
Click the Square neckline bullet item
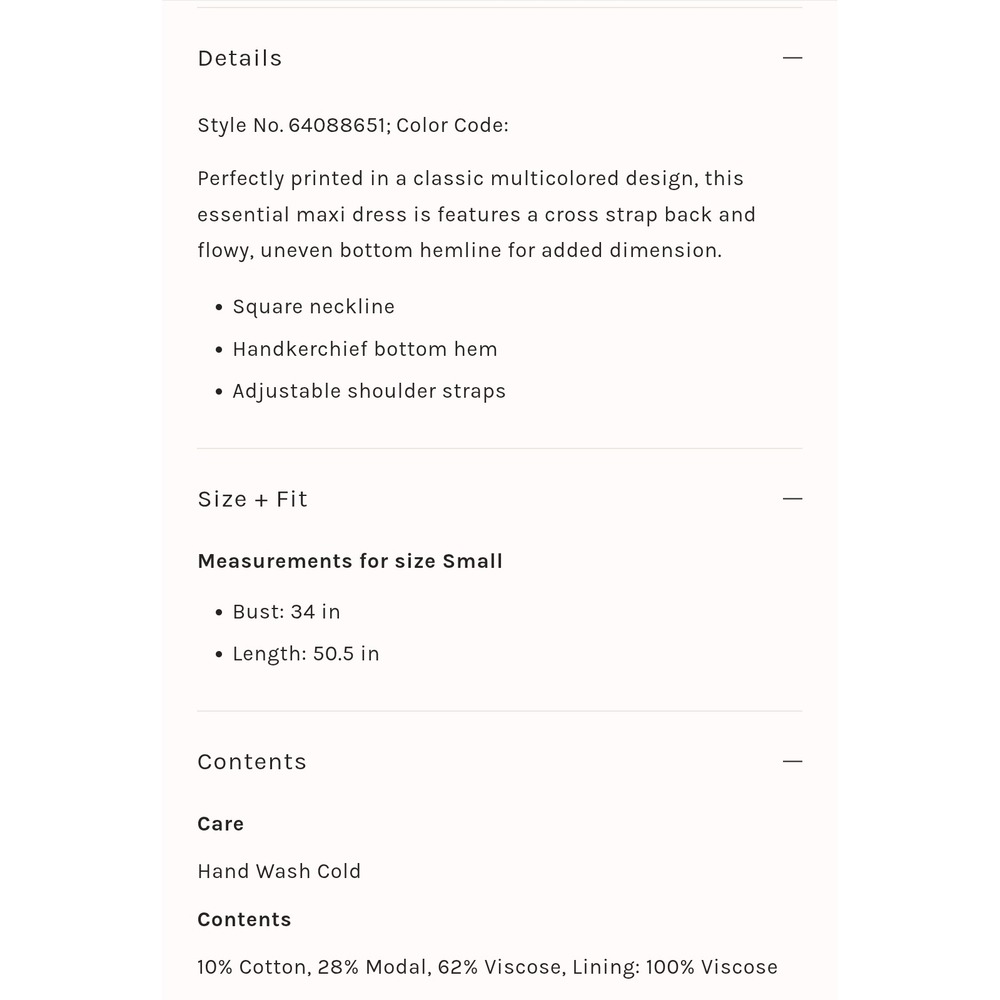[314, 307]
